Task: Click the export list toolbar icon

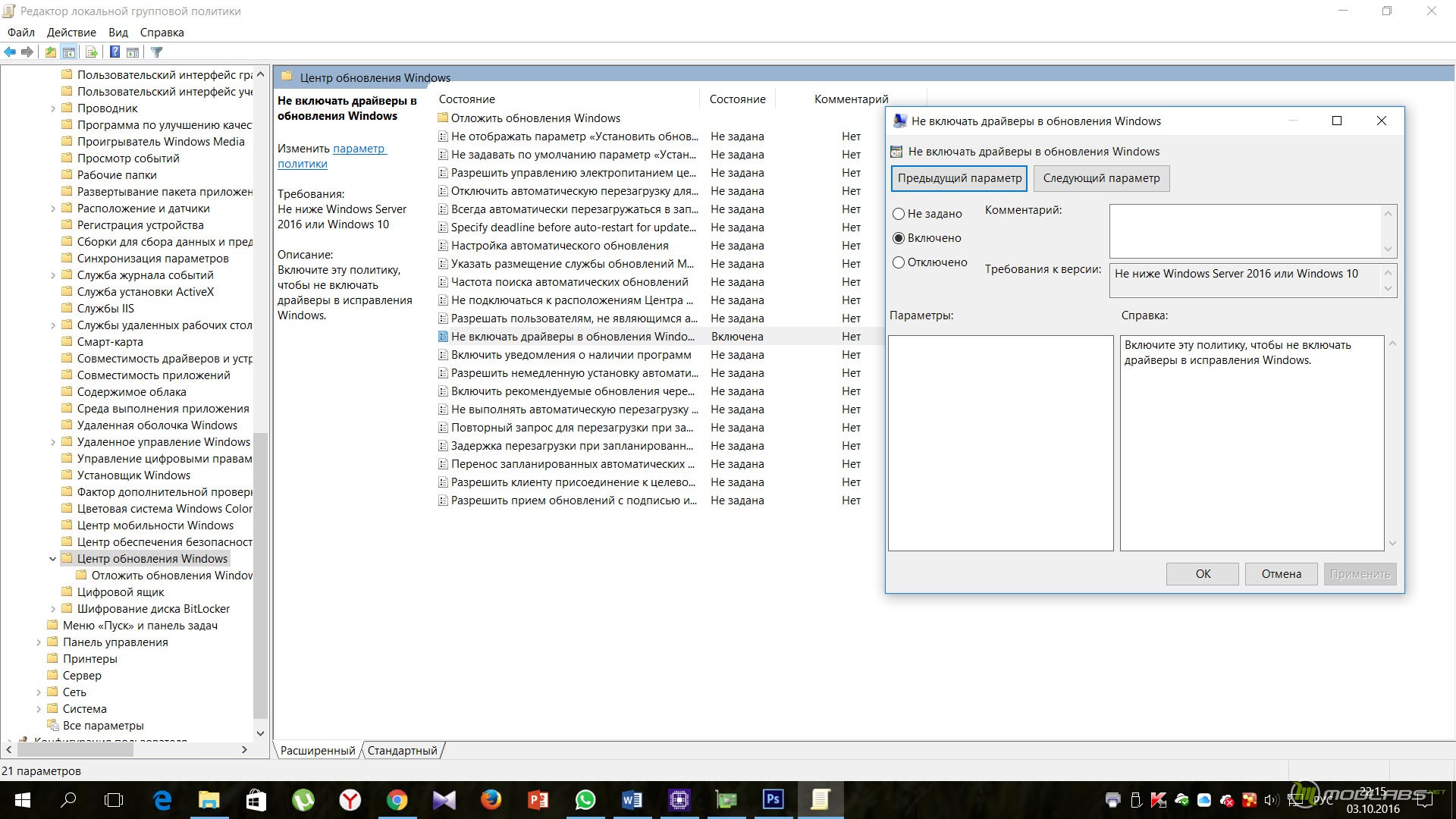Action: click(x=92, y=52)
